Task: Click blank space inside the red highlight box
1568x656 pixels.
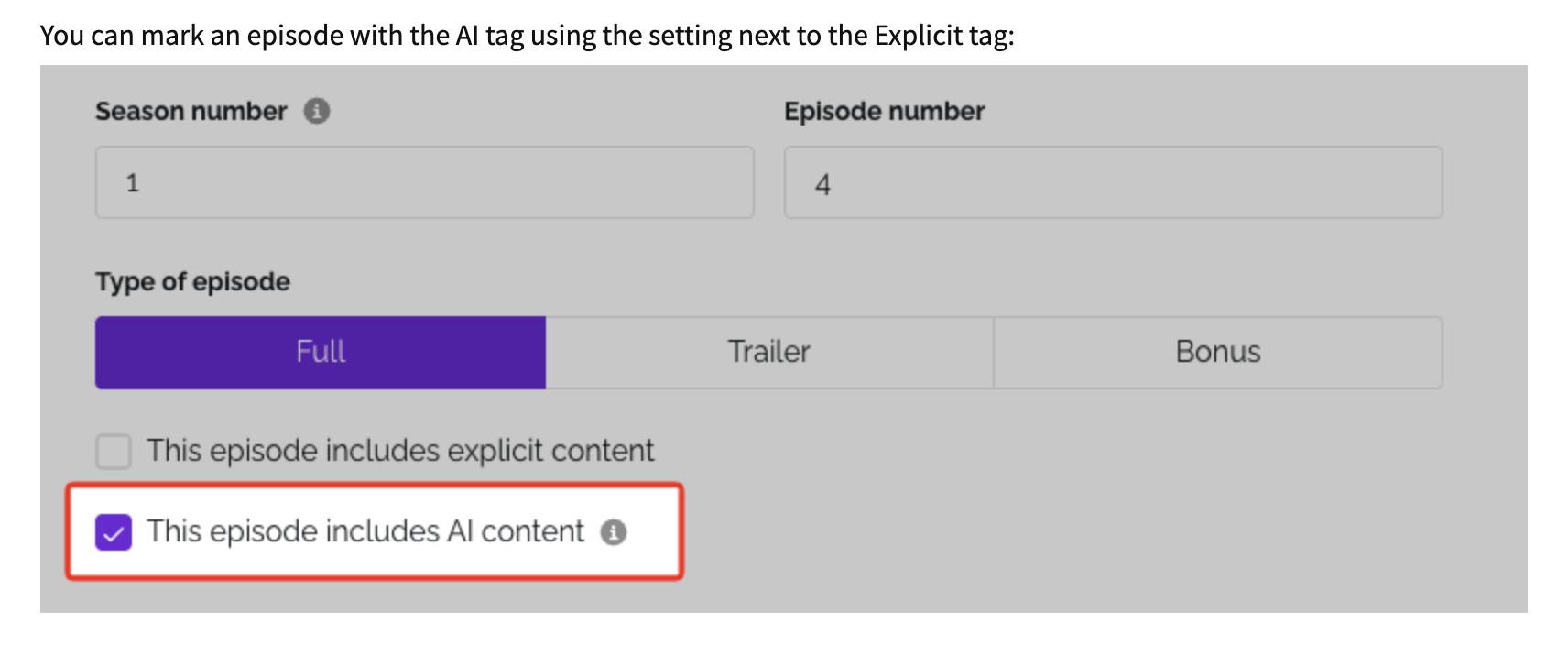Action: (654, 554)
